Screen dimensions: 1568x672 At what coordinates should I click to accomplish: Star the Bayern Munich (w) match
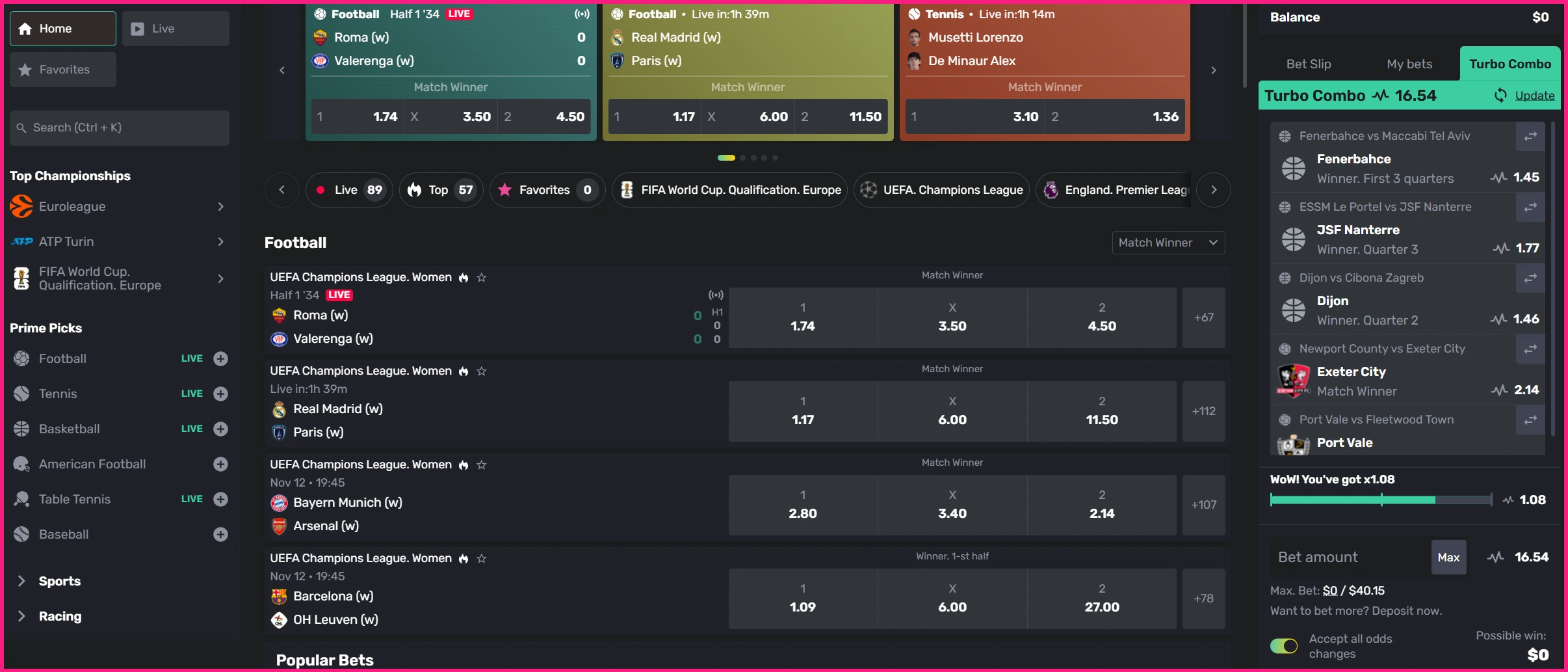tap(482, 464)
